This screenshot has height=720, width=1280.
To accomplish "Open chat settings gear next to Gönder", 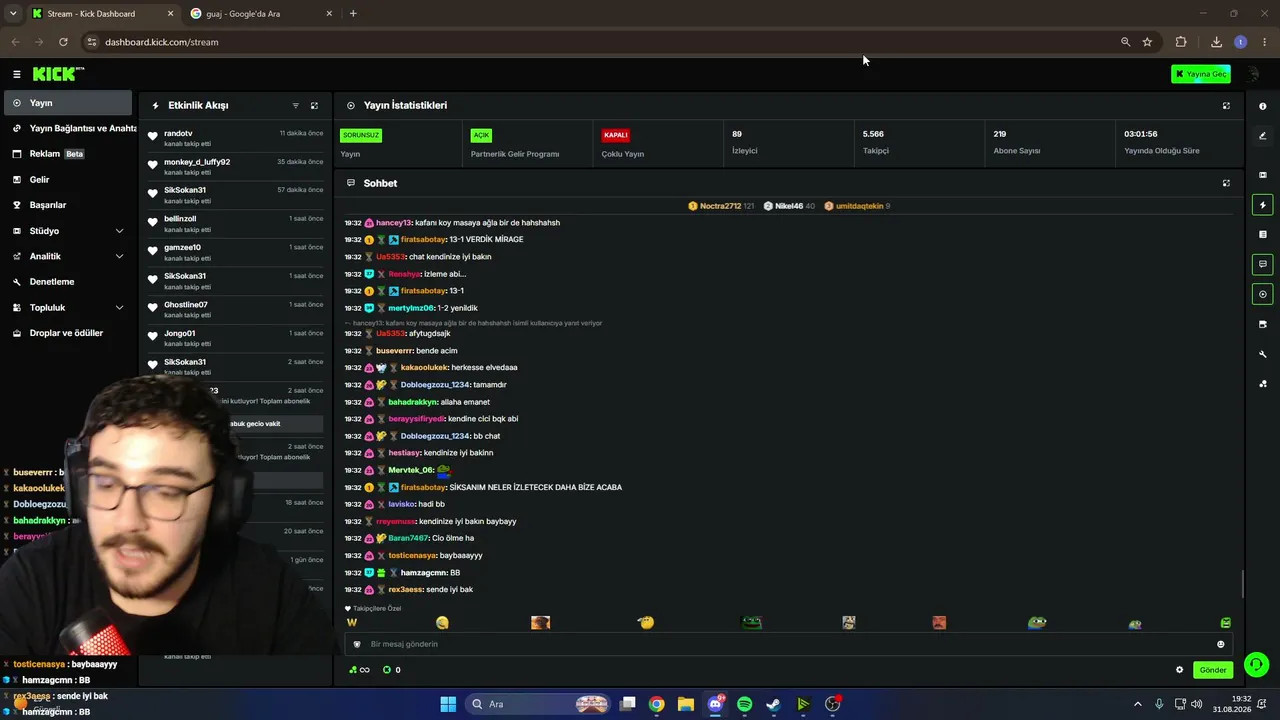I will click(x=1179, y=670).
